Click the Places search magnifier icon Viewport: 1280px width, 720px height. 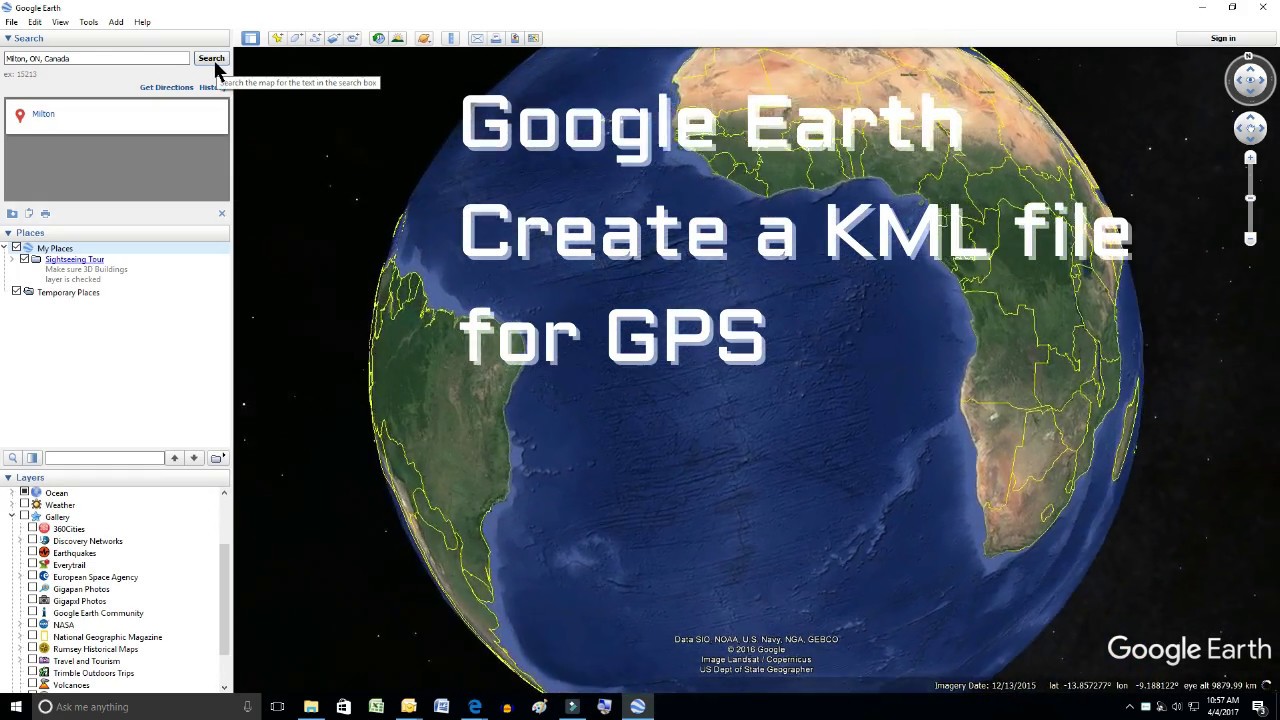click(x=13, y=458)
